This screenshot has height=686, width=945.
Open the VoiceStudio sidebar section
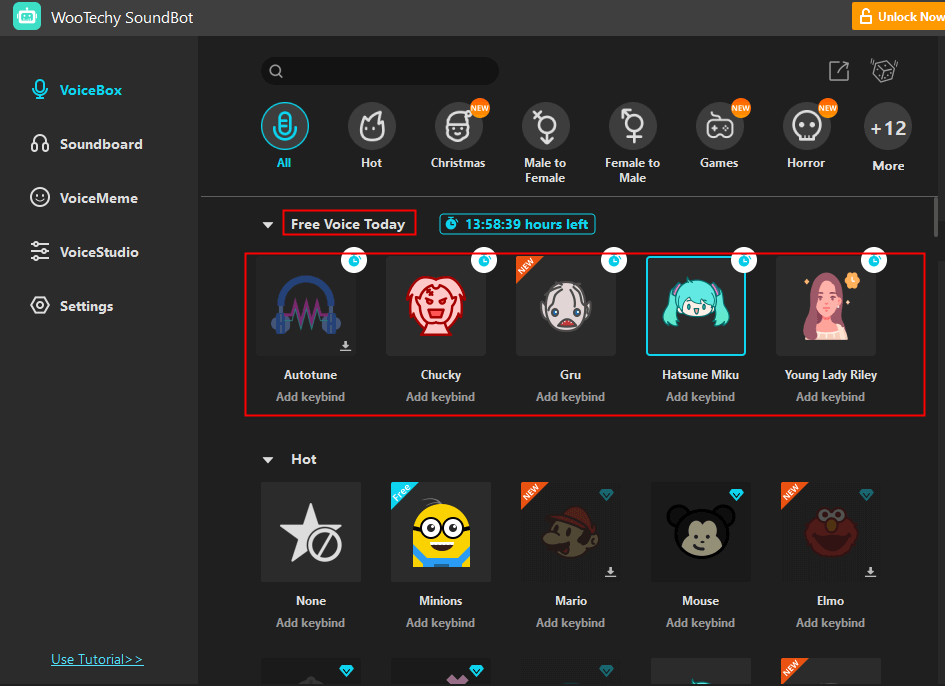tap(98, 252)
